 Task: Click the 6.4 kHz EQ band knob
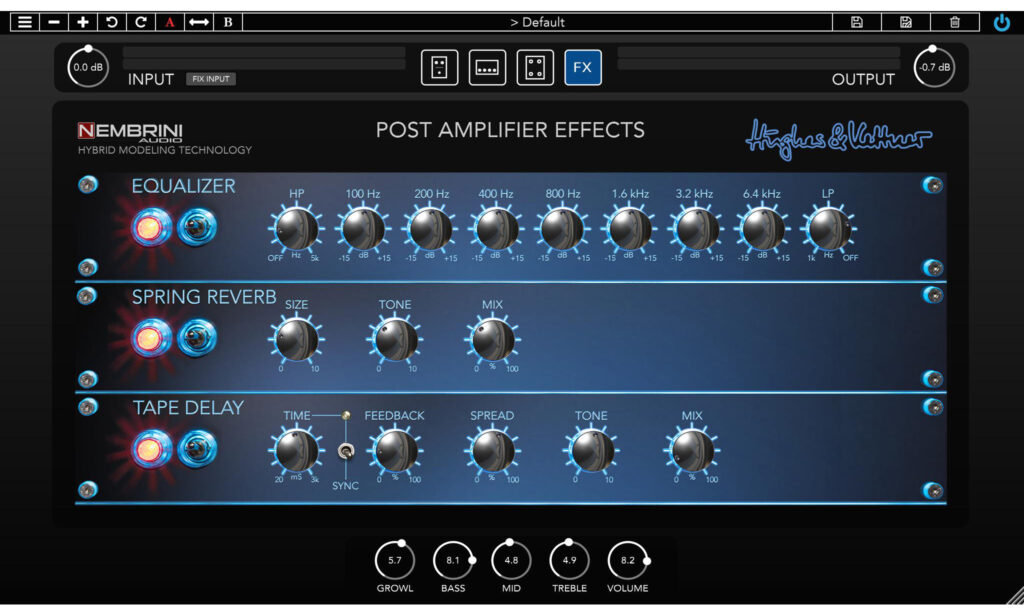(x=762, y=229)
